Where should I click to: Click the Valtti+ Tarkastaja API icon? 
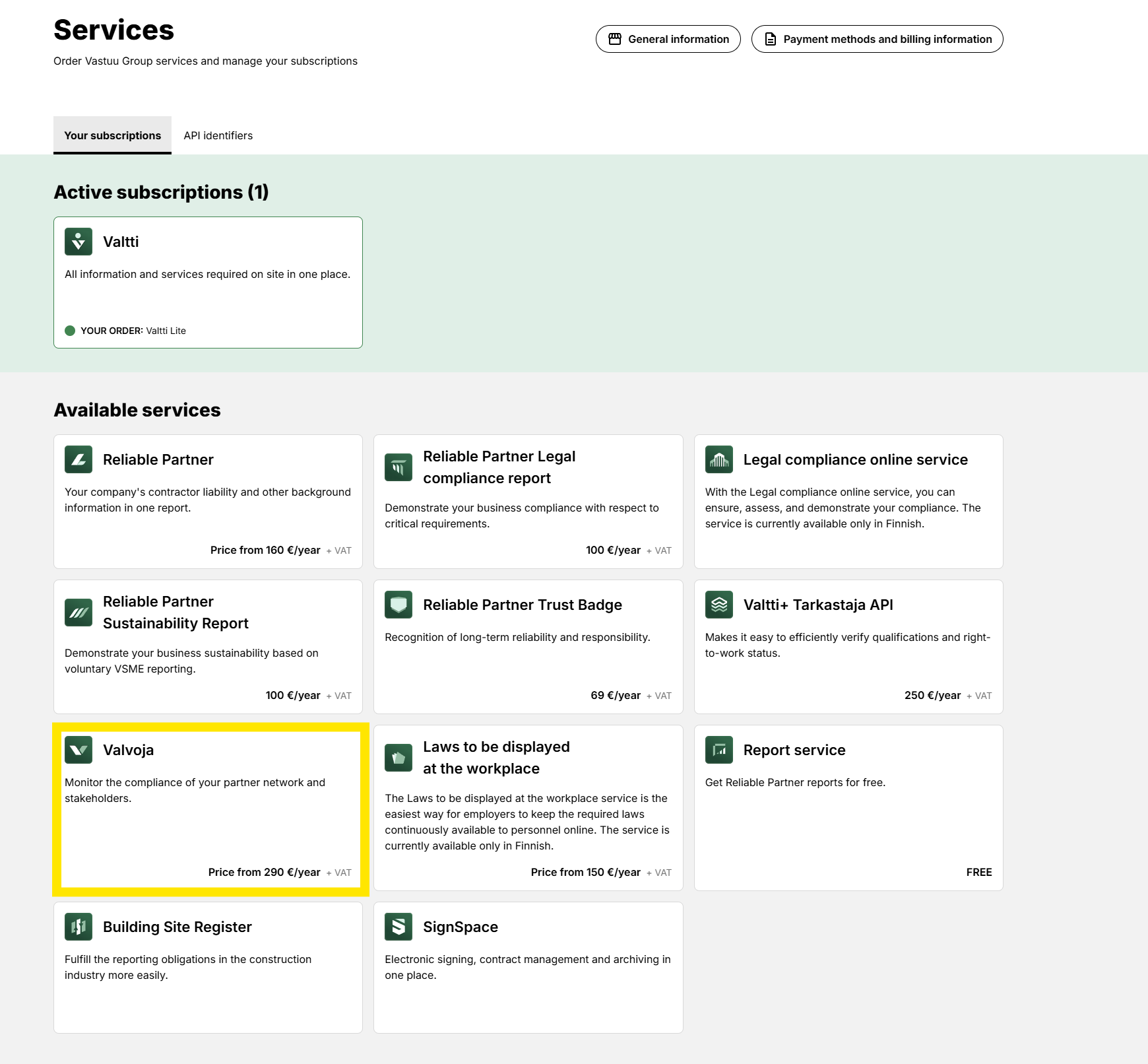coord(719,605)
